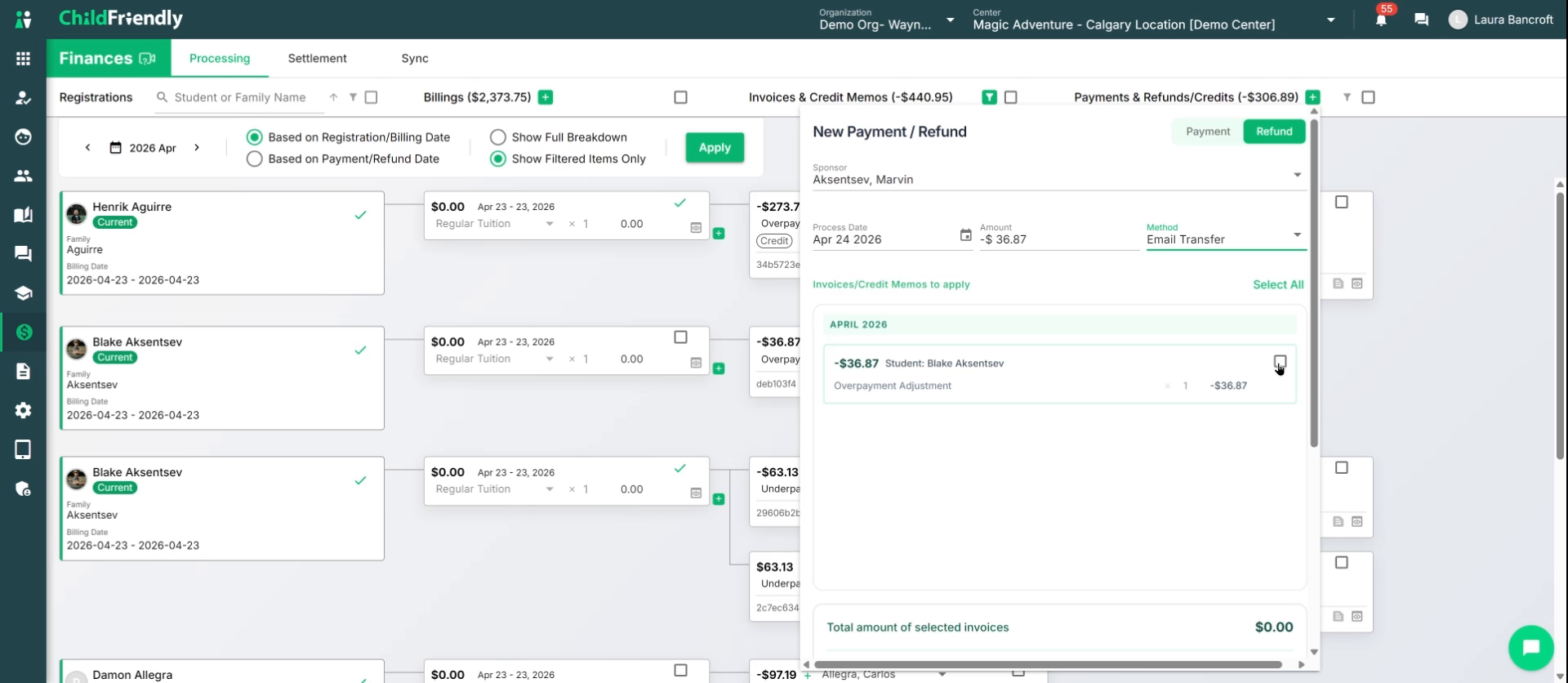
Task: Click the Select All link
Action: point(1278,284)
